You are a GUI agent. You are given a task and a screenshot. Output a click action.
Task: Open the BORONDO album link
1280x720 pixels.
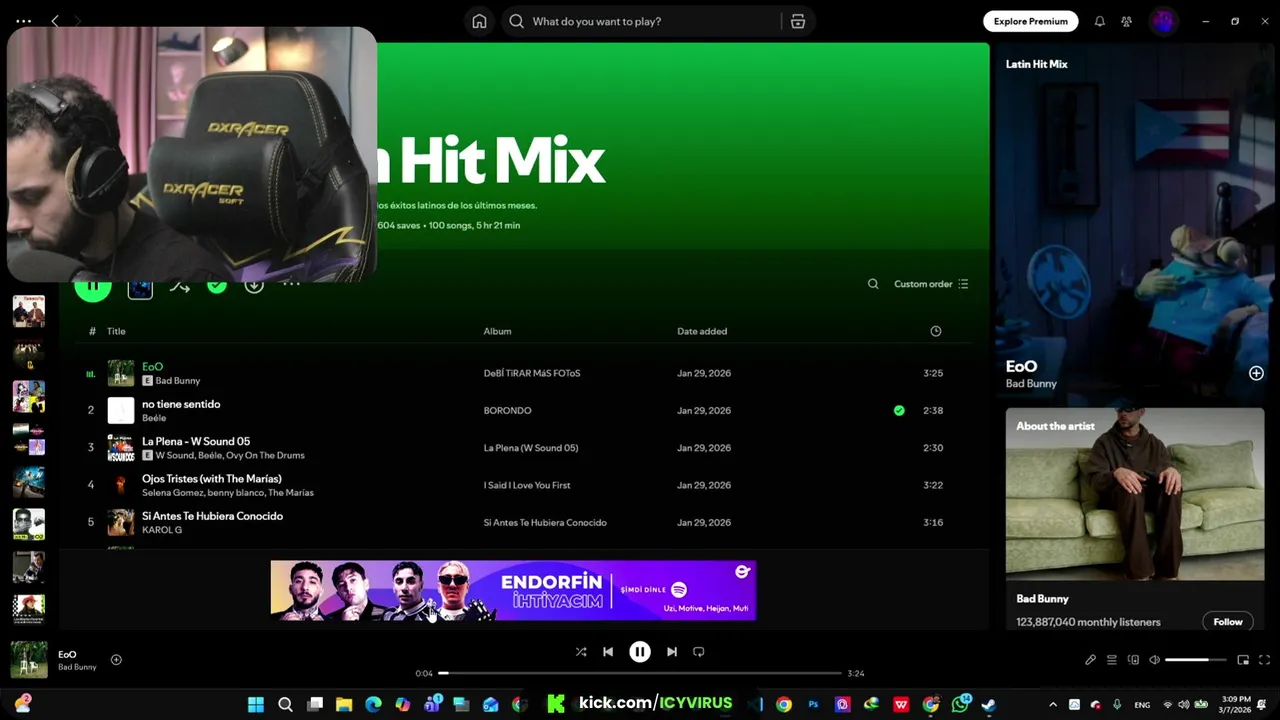pyautogui.click(x=507, y=410)
